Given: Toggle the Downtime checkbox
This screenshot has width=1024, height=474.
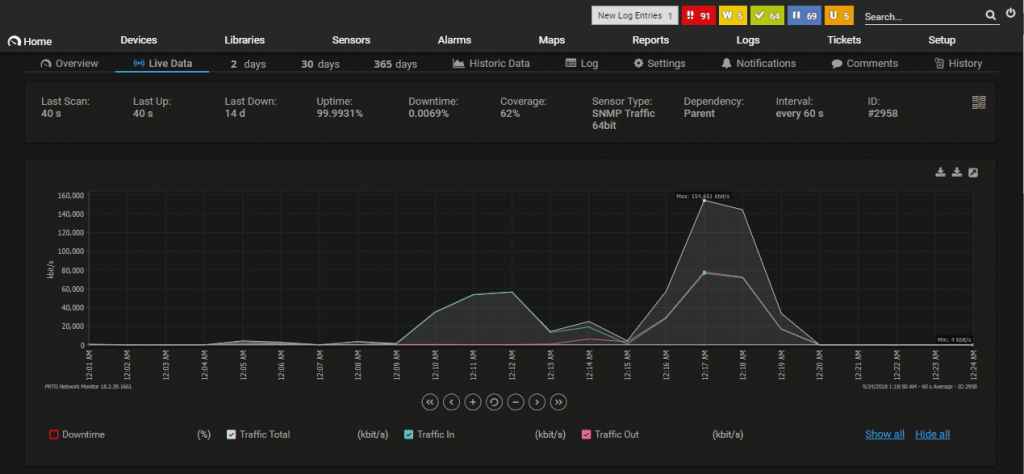Looking at the screenshot, I should click(x=54, y=435).
